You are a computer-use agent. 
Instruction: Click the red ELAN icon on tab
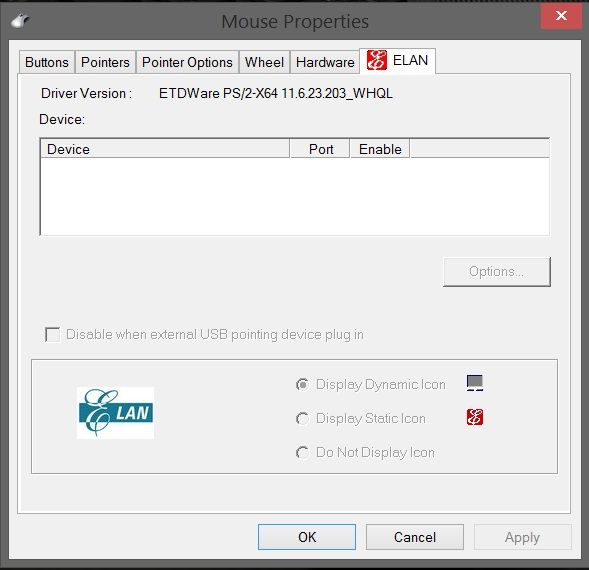click(376, 60)
